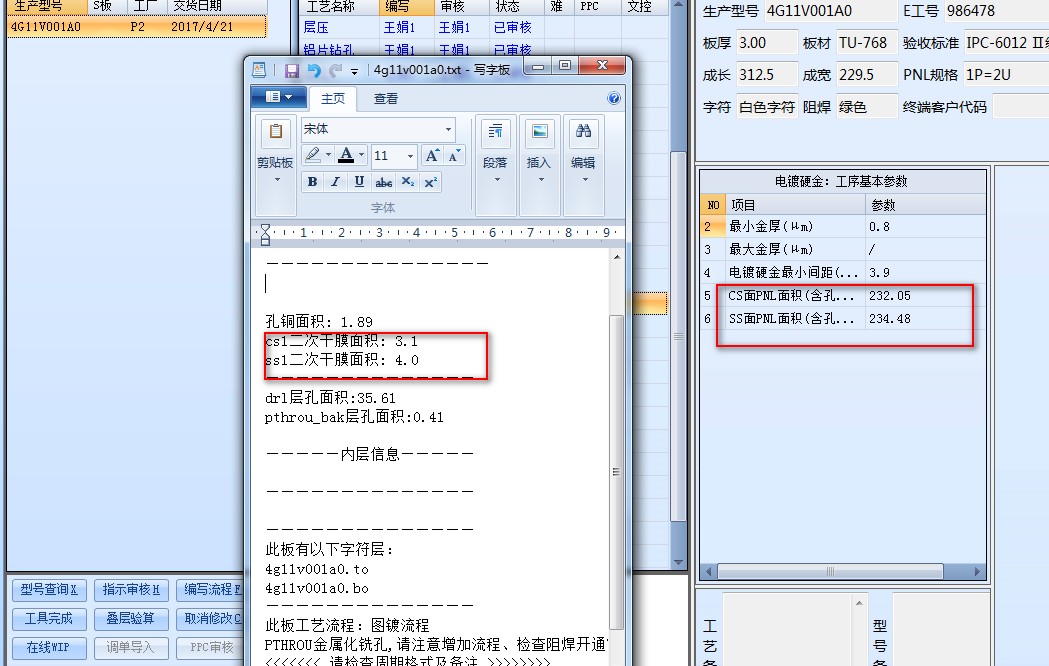The width and height of the screenshot is (1049, 666).
Task: Click the 成长 field 312.5
Action: pos(767,75)
